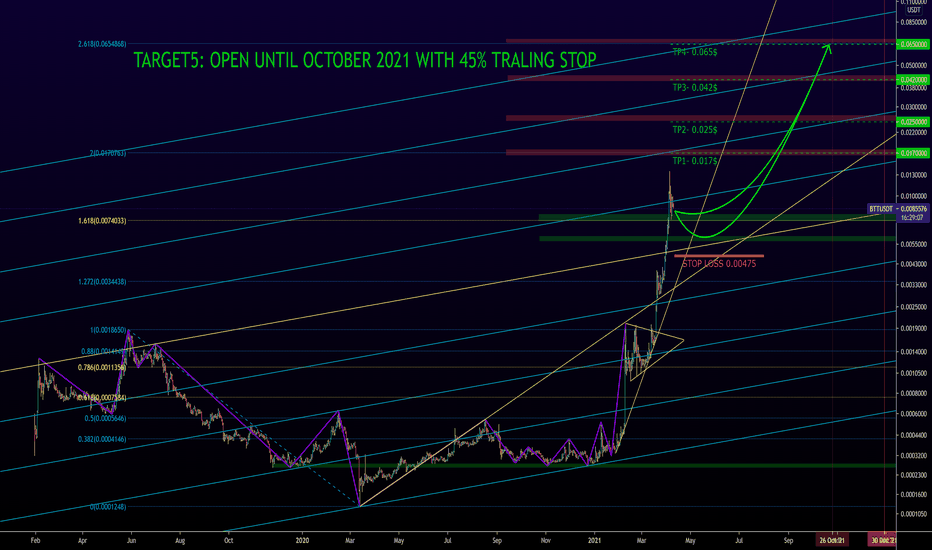932x550 pixels.
Task: Click the 0.382(0.0004146) Fibonacci level label
Action: [102, 439]
